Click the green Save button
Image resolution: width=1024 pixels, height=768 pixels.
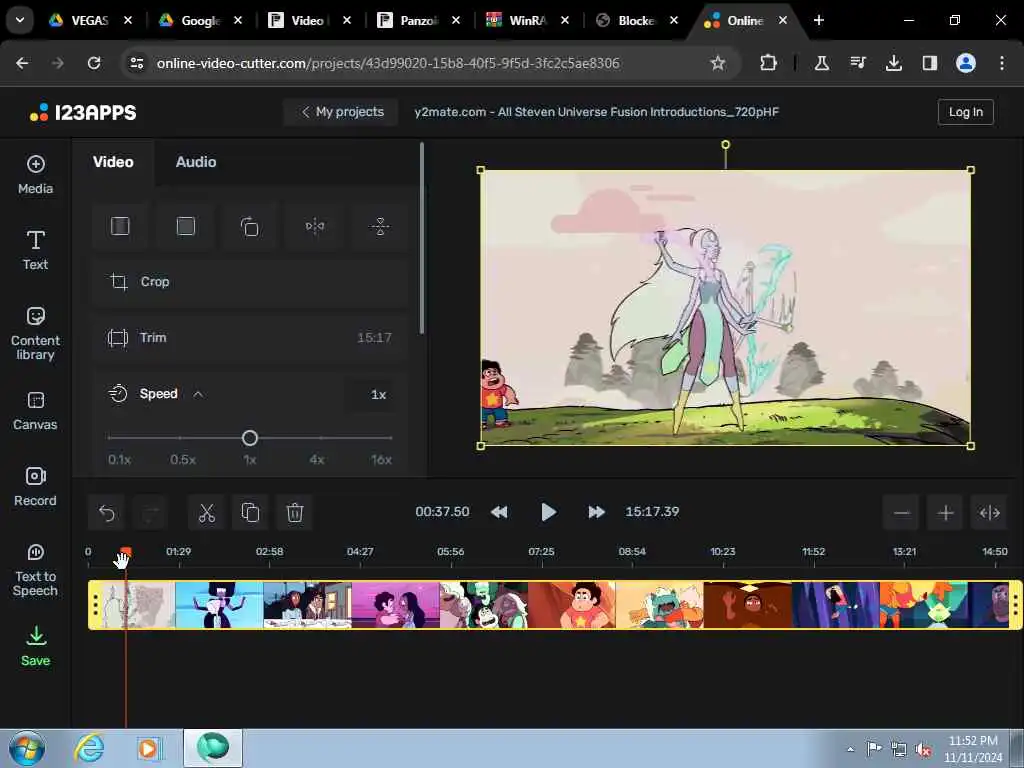click(x=35, y=646)
